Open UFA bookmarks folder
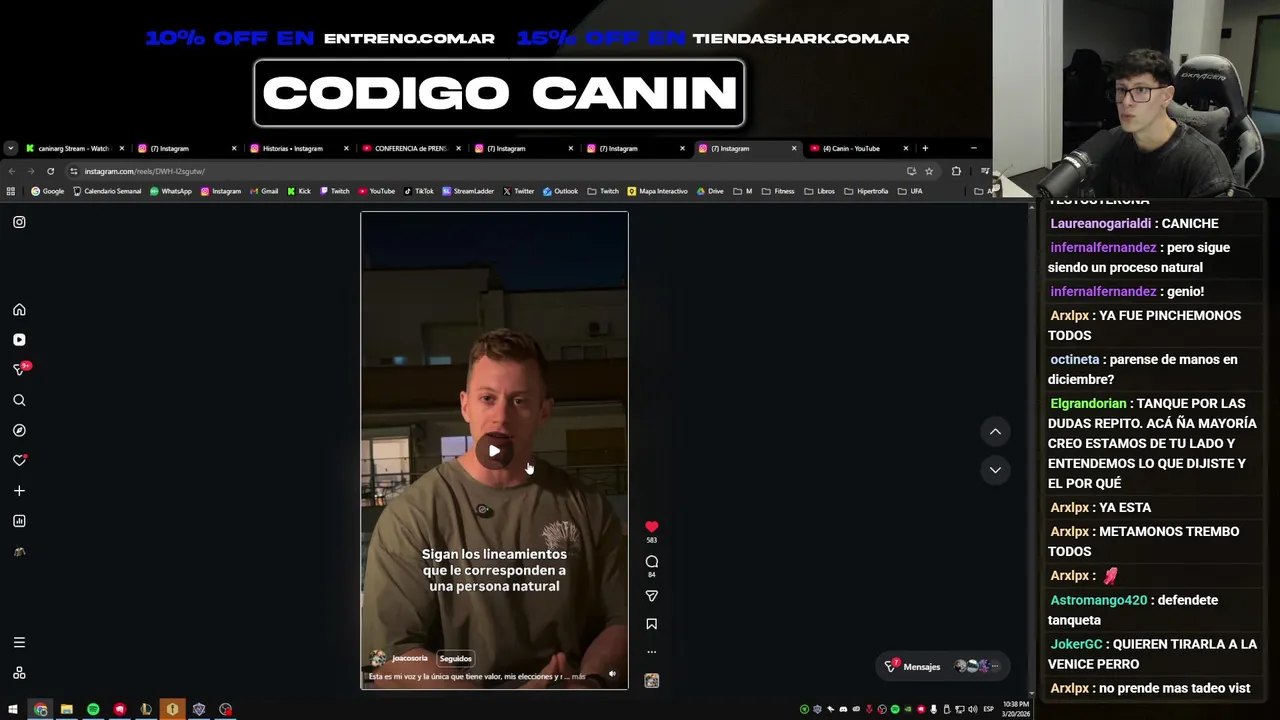The height and width of the screenshot is (720, 1280). click(x=909, y=191)
